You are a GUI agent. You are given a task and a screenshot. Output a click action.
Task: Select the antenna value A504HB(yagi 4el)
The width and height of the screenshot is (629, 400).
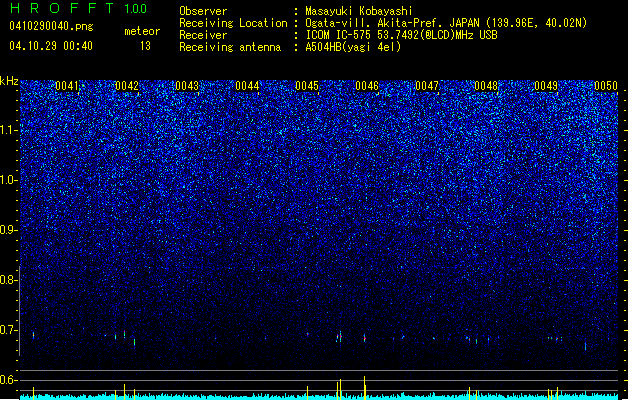(353, 47)
